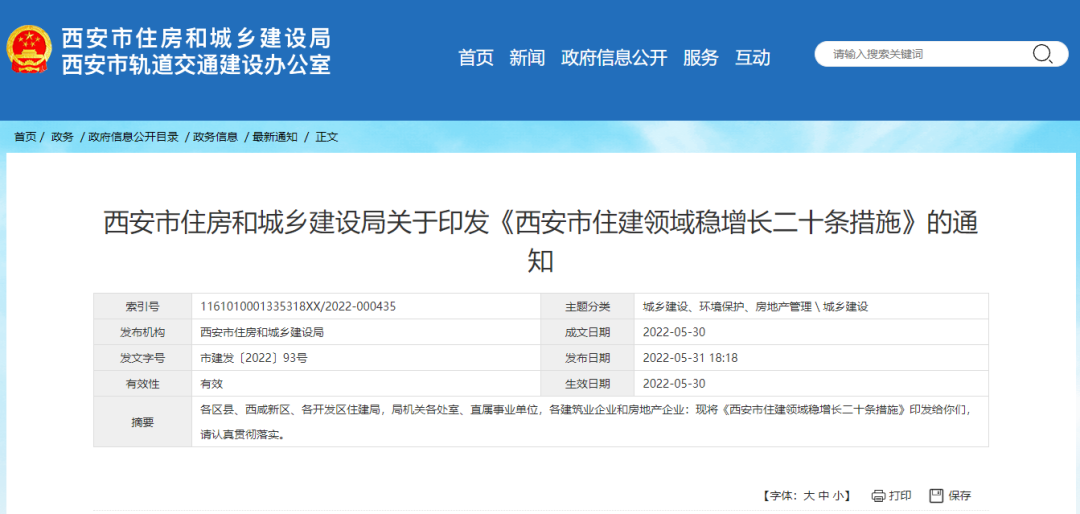Viewport: 1080px width, 514px height.
Task: Select 服务 in the top navigation
Action: point(701,58)
